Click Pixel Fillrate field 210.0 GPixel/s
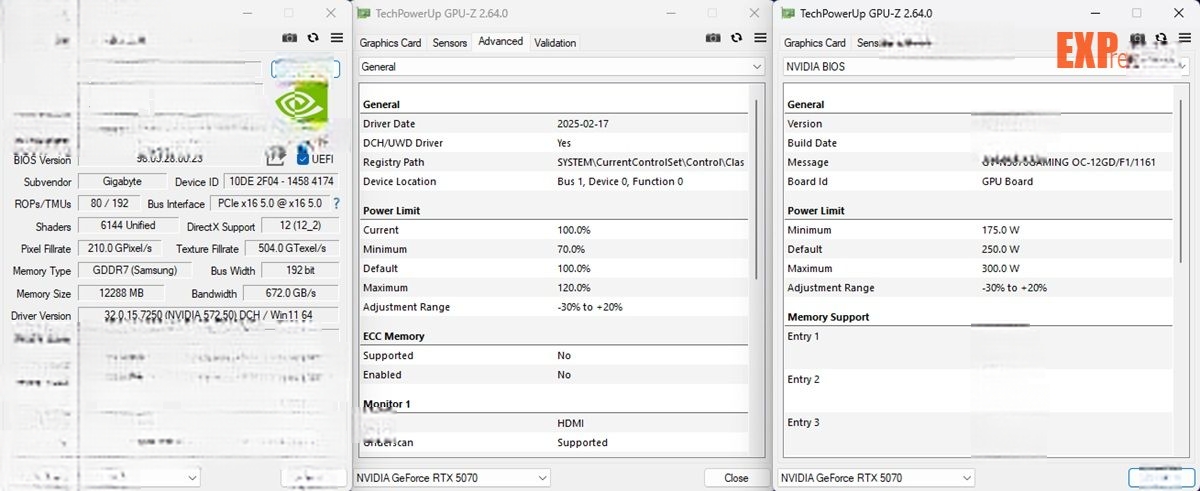 120,248
